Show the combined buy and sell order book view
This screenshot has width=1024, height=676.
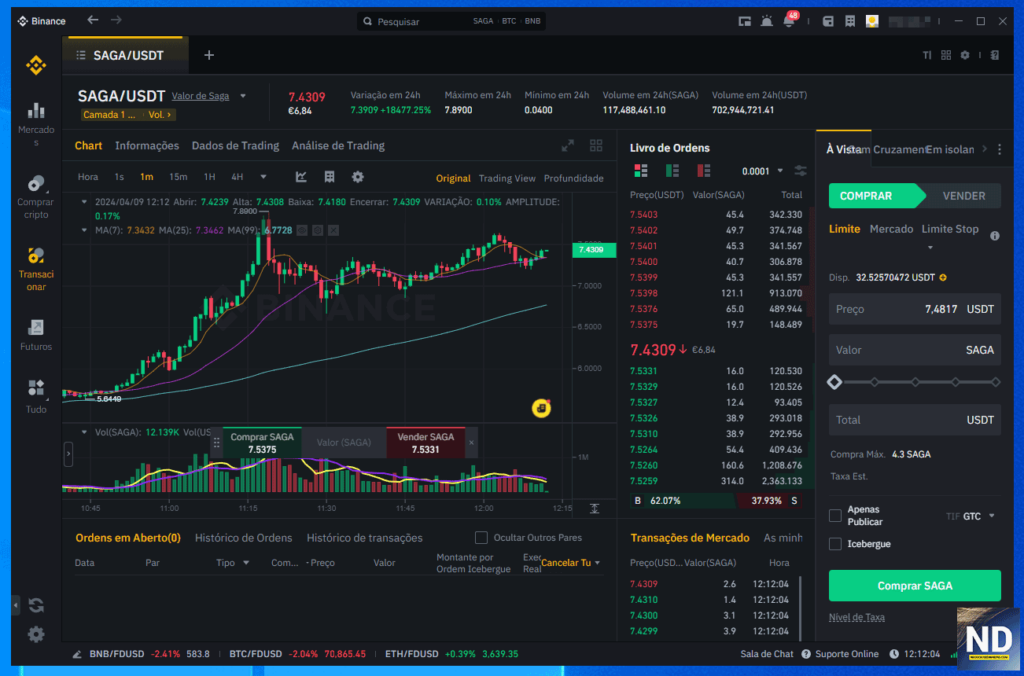641,171
